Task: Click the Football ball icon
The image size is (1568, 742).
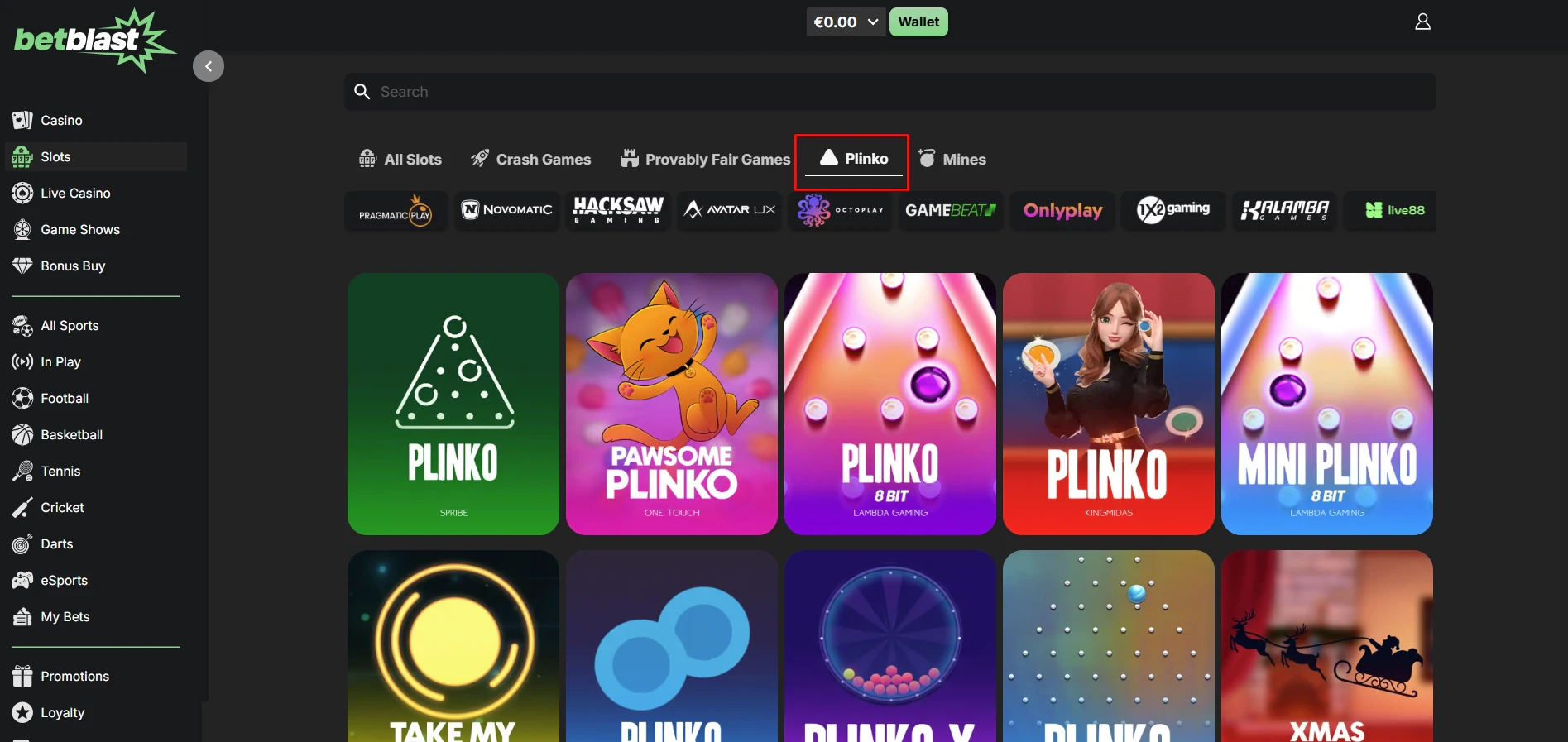Action: coord(22,398)
